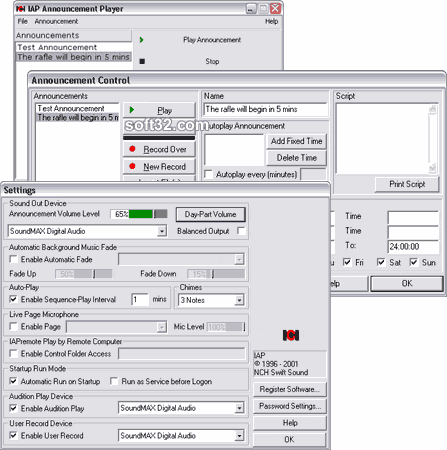Toggle Enable User Record checkbox
447x450 pixels.
pos(14,435)
